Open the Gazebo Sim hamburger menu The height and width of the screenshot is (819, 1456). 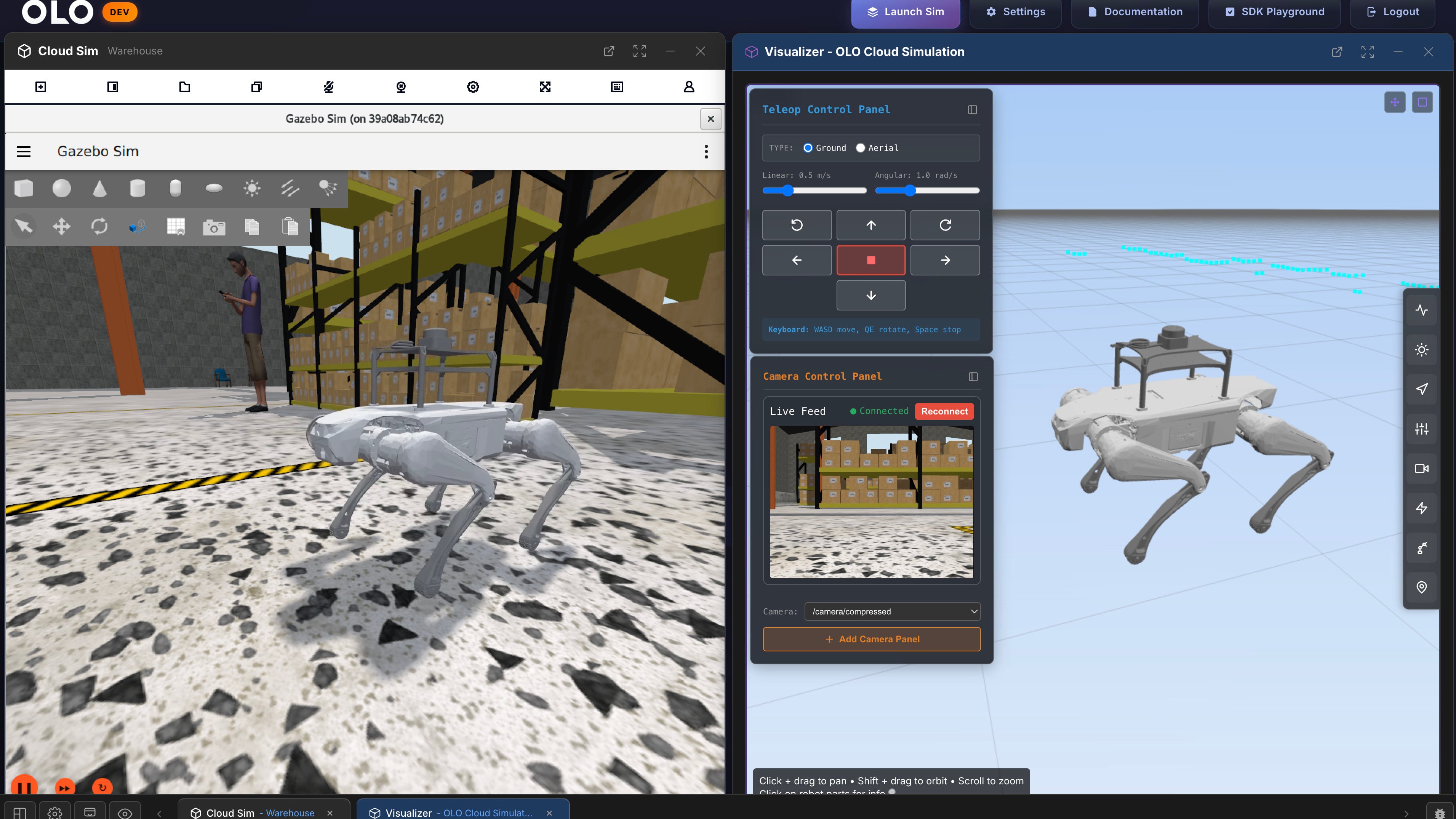point(24,152)
